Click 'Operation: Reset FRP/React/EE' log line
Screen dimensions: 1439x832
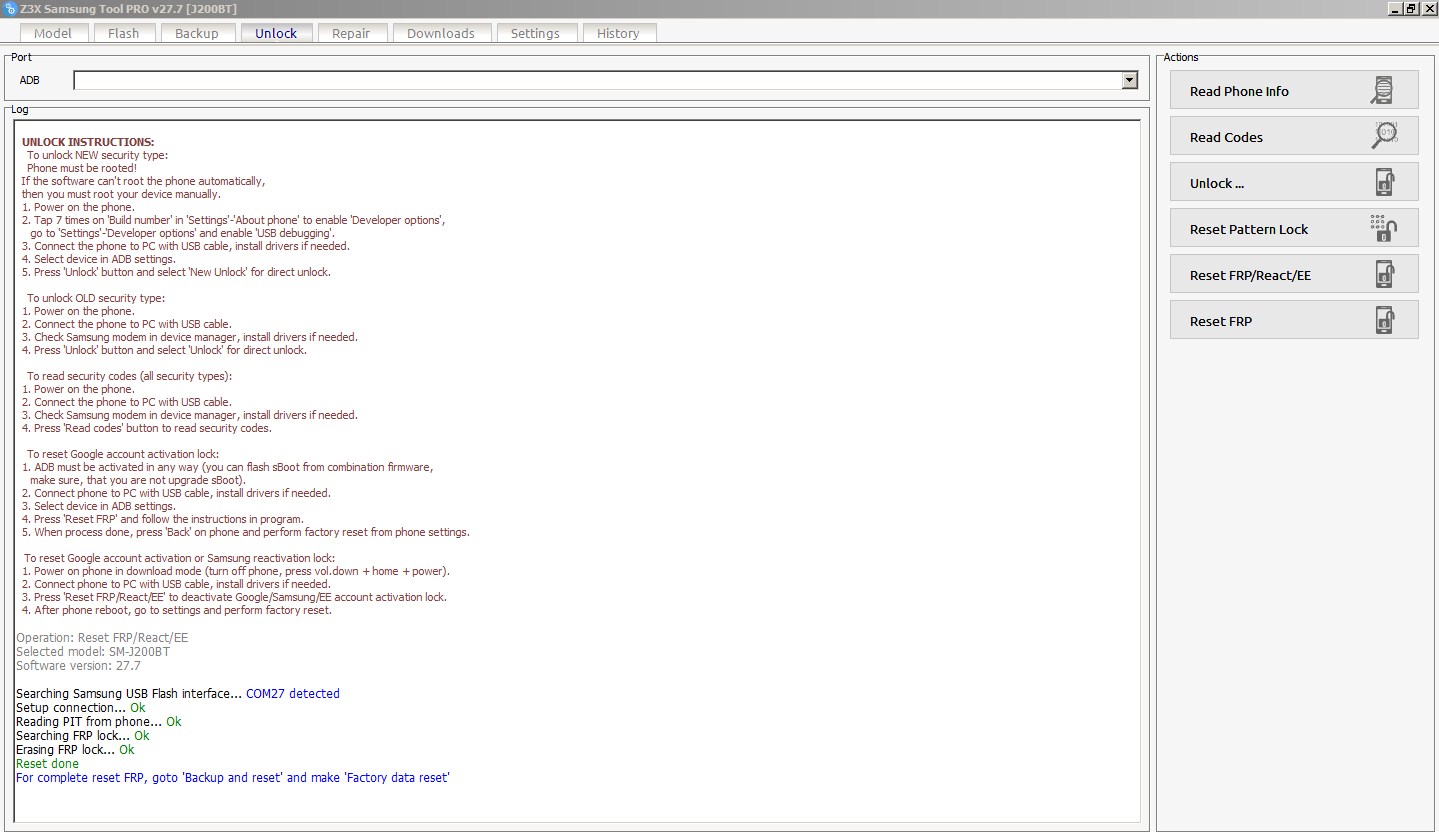point(102,637)
